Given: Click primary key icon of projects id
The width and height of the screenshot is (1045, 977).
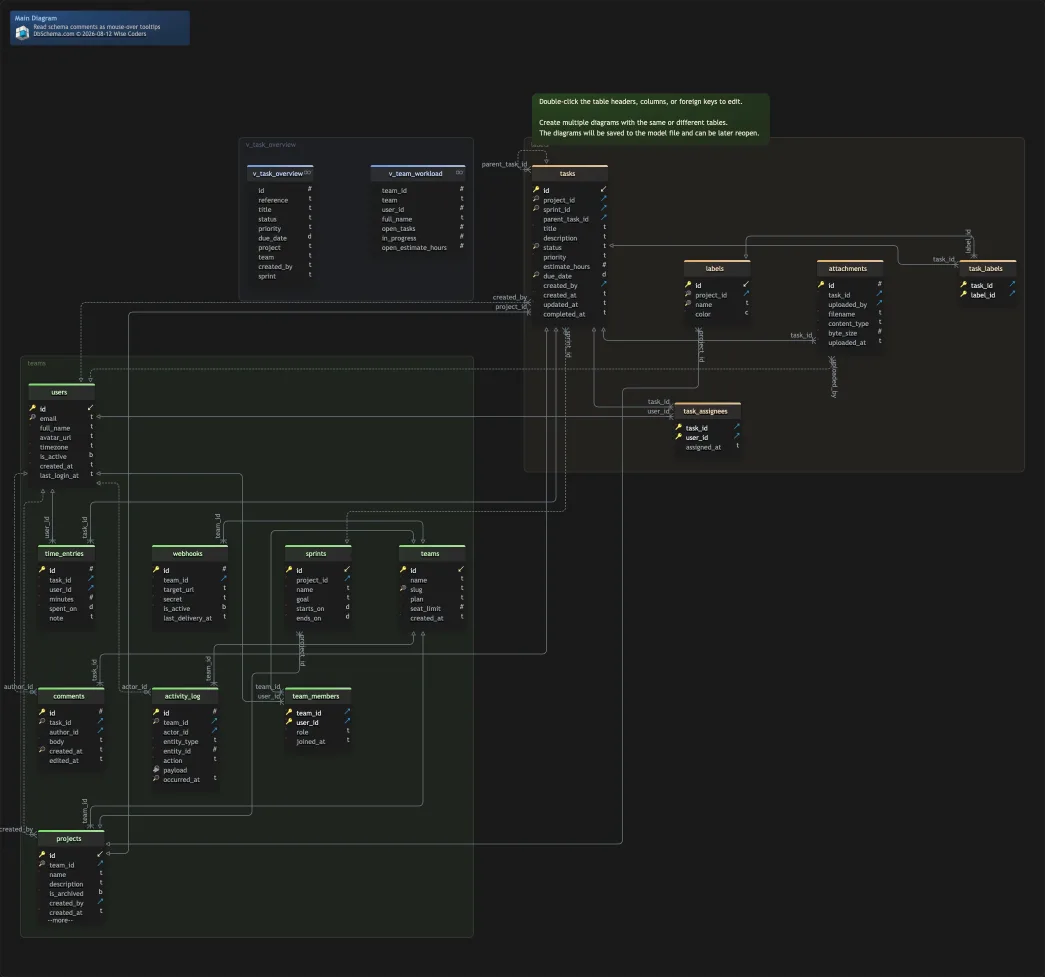Looking at the screenshot, I should coord(42,855).
